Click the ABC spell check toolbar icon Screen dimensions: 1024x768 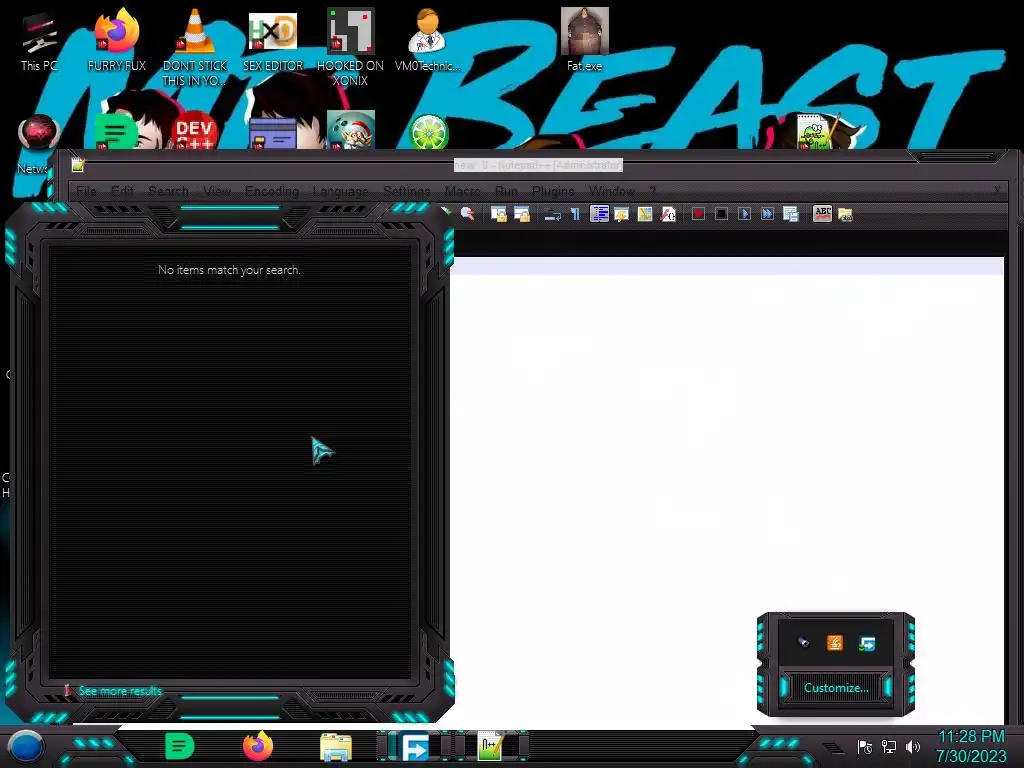coord(822,214)
